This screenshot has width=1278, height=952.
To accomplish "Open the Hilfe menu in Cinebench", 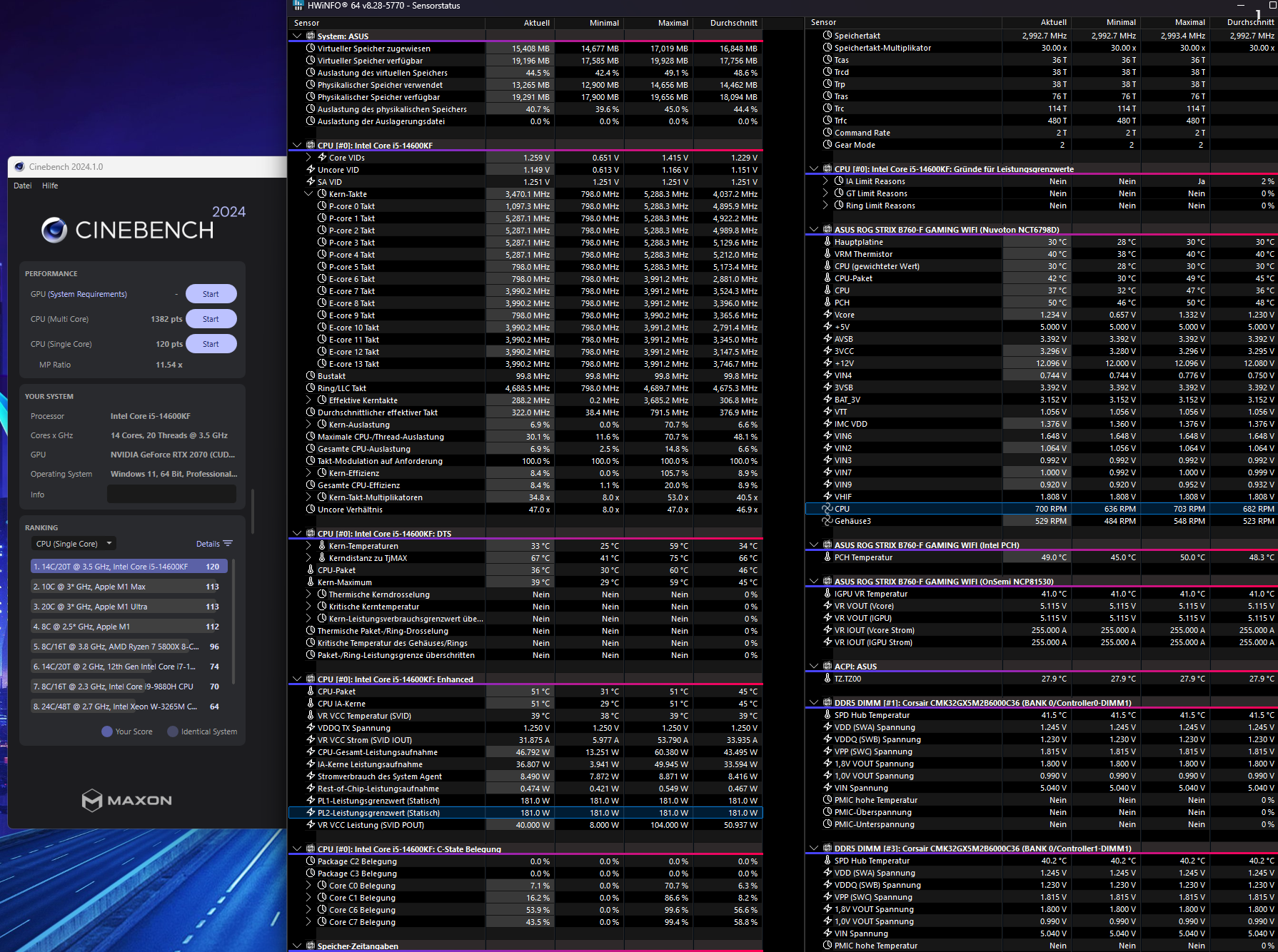I will [50, 186].
